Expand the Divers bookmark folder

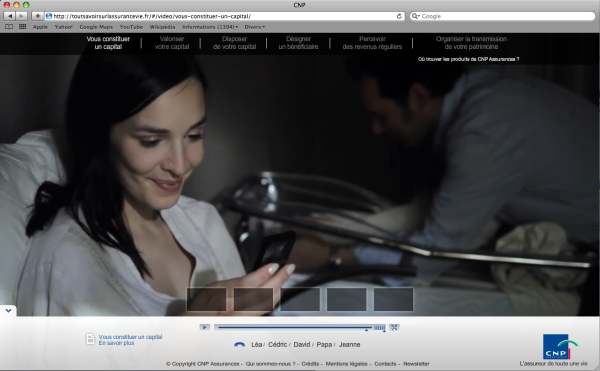(x=254, y=27)
